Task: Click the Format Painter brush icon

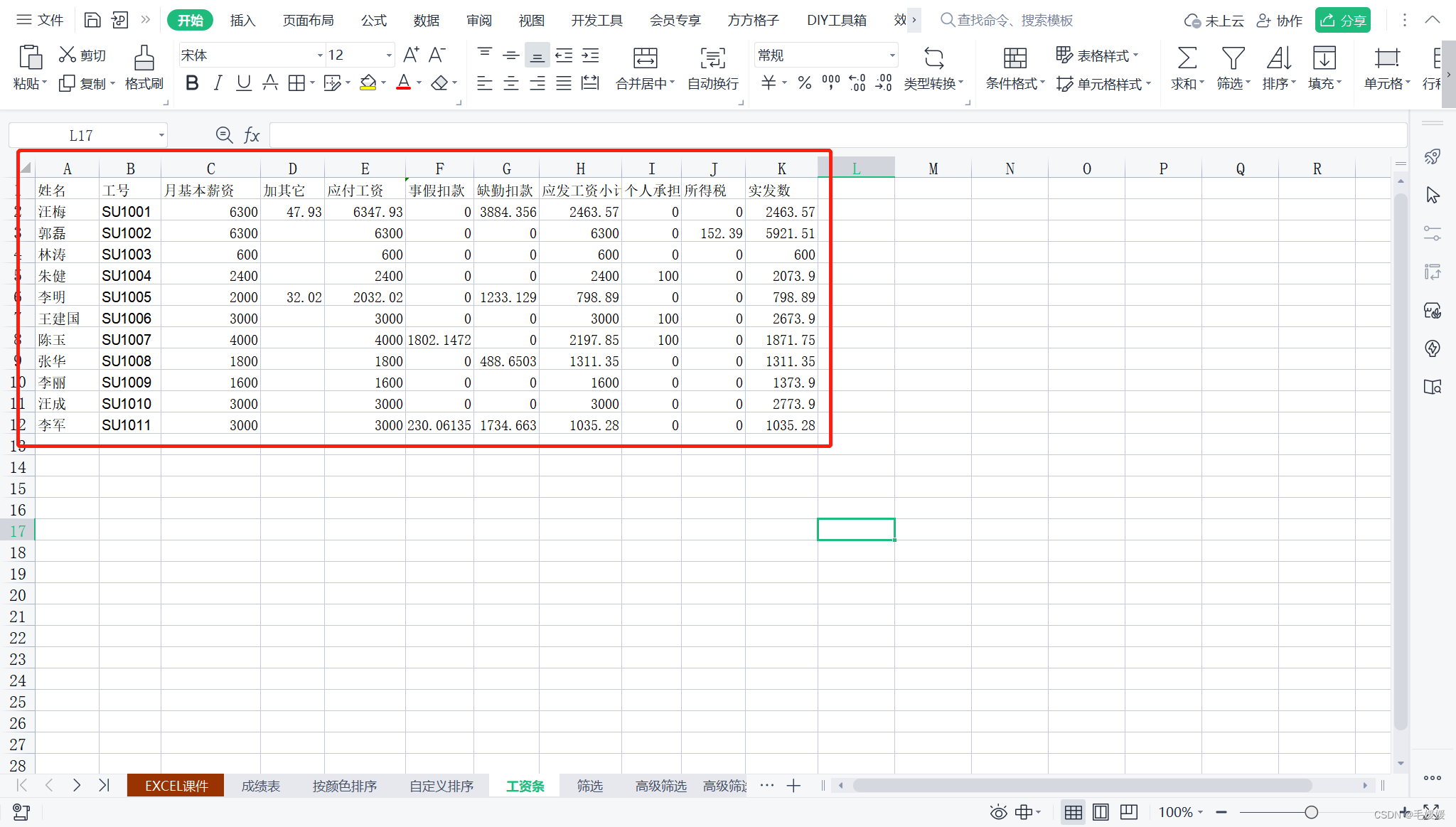Action: (x=144, y=58)
